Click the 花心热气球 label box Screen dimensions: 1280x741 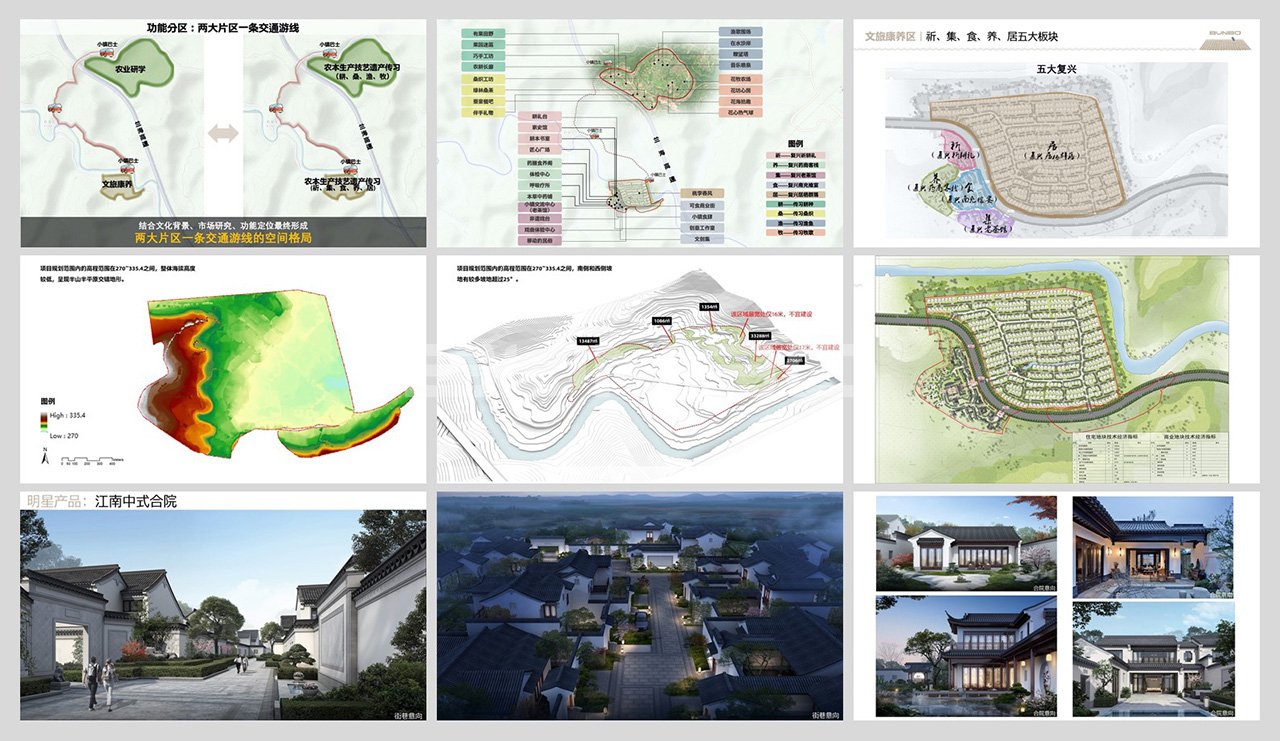741,113
